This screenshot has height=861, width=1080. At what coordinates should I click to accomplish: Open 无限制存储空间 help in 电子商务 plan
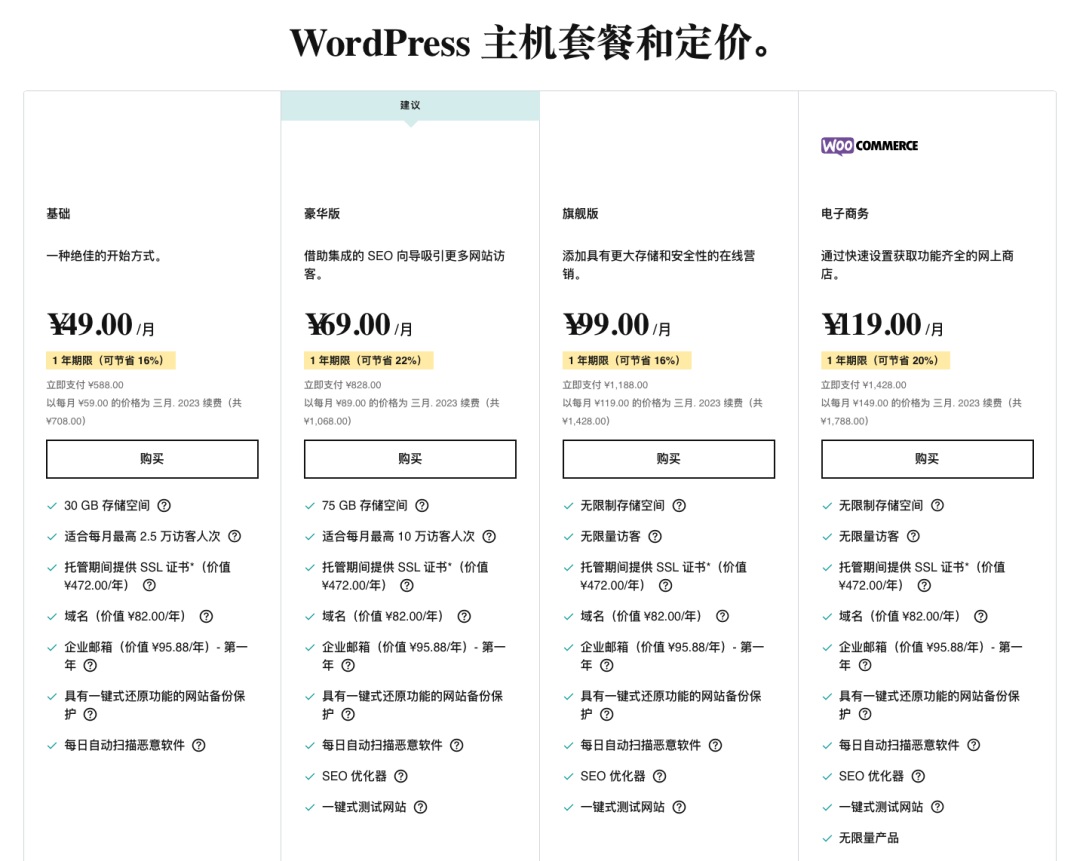tap(937, 506)
